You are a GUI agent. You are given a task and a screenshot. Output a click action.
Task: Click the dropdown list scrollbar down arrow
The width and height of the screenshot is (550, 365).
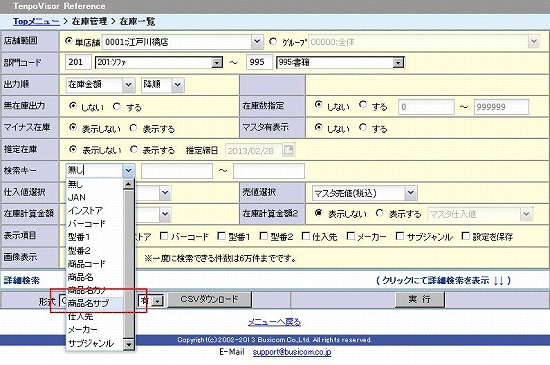129,345
